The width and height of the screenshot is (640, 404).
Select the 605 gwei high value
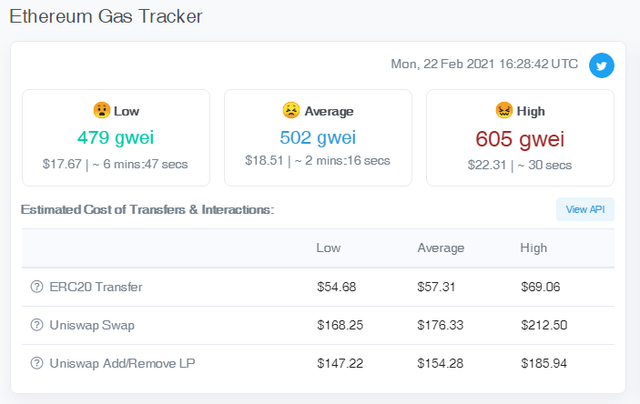point(520,138)
